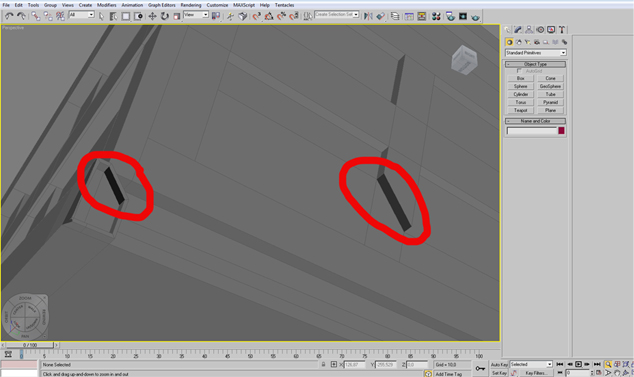The height and width of the screenshot is (377, 634).
Task: Toggle Window/Crossing selection icon
Action: tap(139, 16)
